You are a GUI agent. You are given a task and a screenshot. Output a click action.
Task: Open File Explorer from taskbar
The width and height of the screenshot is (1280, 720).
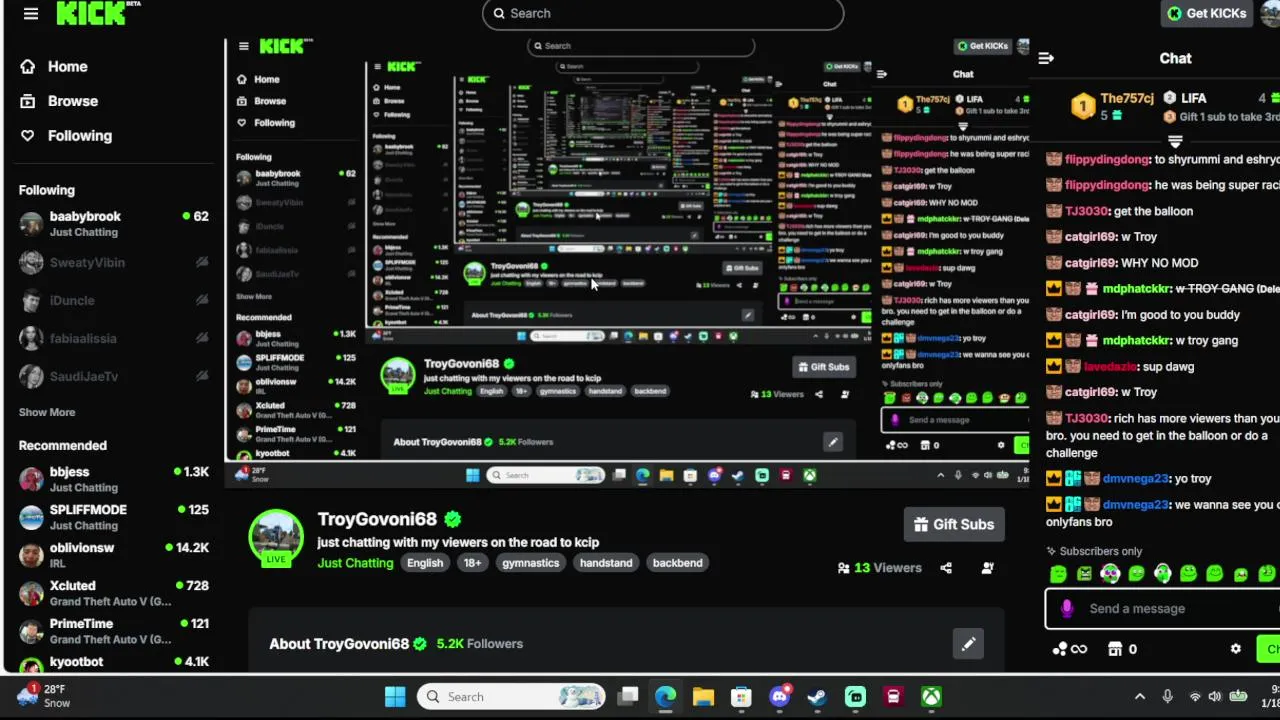(703, 697)
